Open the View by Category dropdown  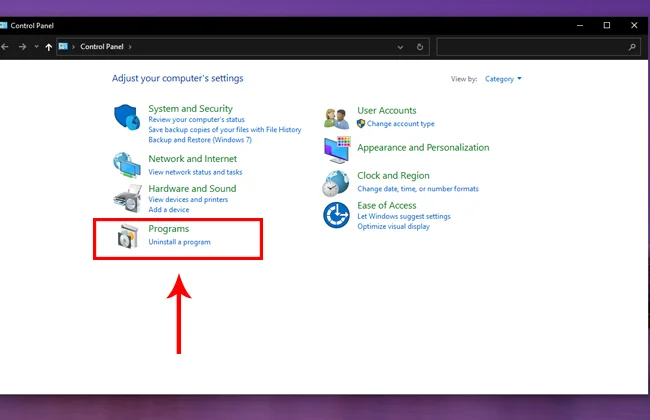click(x=503, y=79)
